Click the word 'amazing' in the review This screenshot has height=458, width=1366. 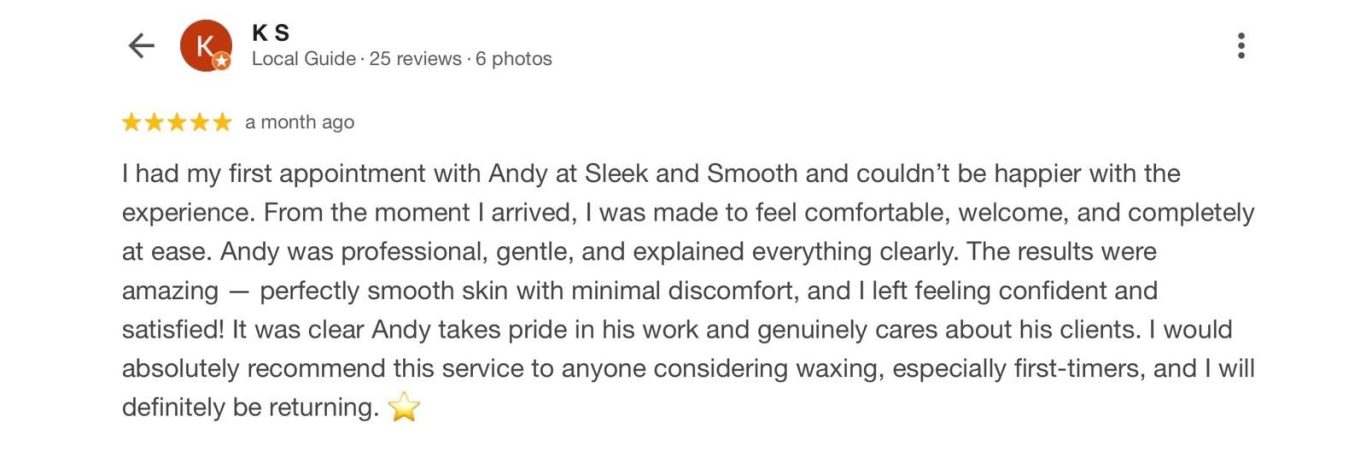pos(170,291)
